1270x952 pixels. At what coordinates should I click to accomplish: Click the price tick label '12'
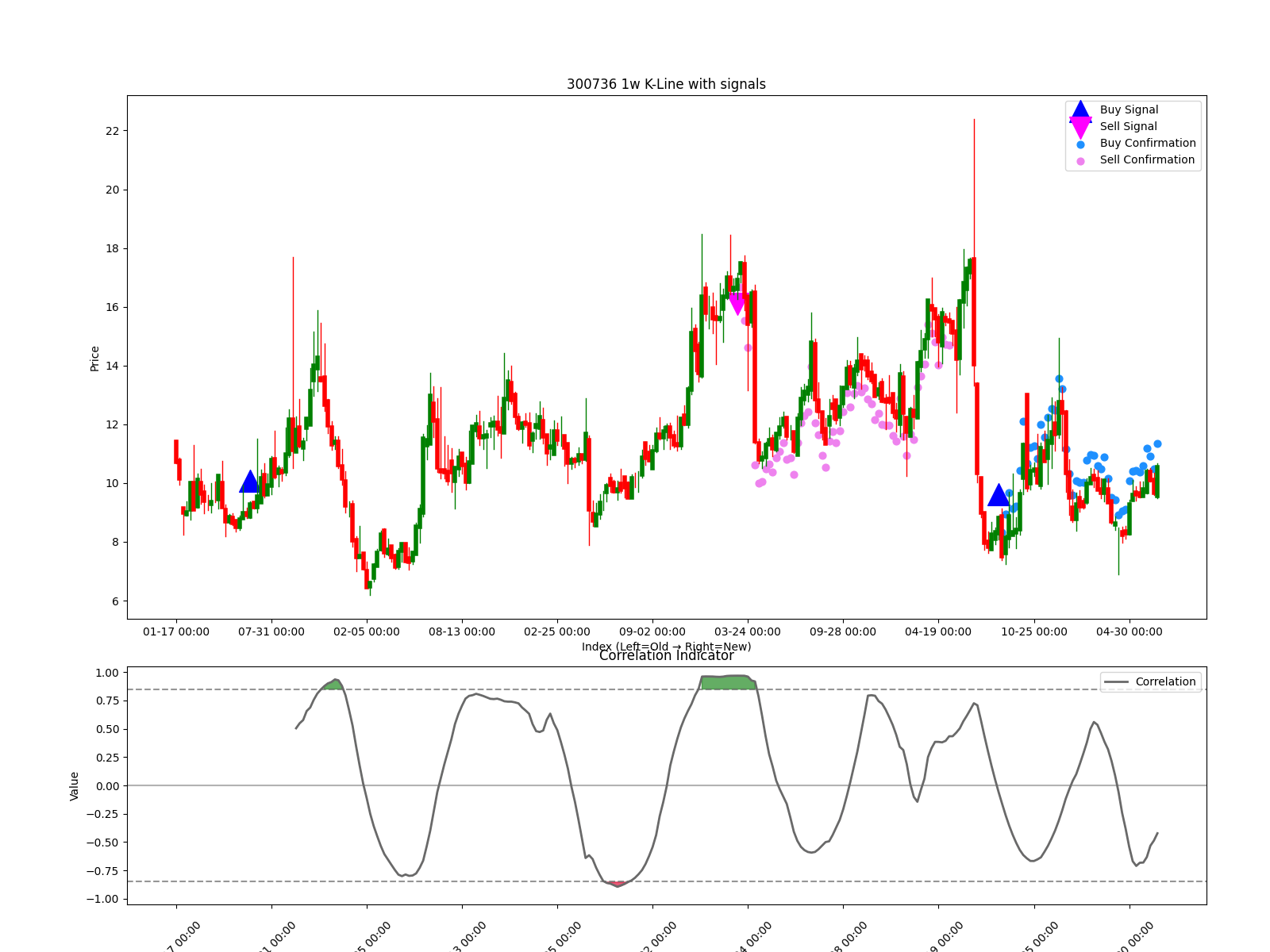coord(112,424)
